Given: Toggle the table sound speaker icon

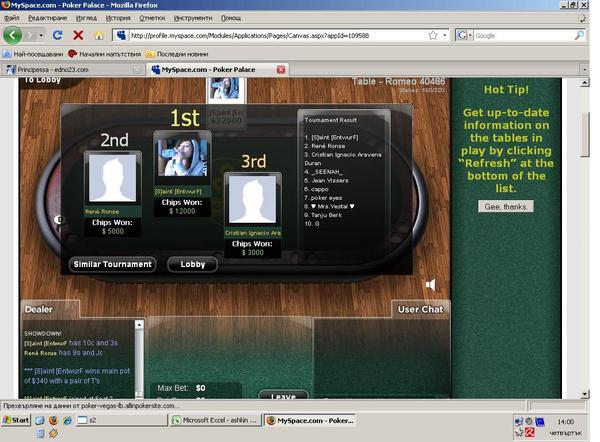Looking at the screenshot, I should coord(431,285).
